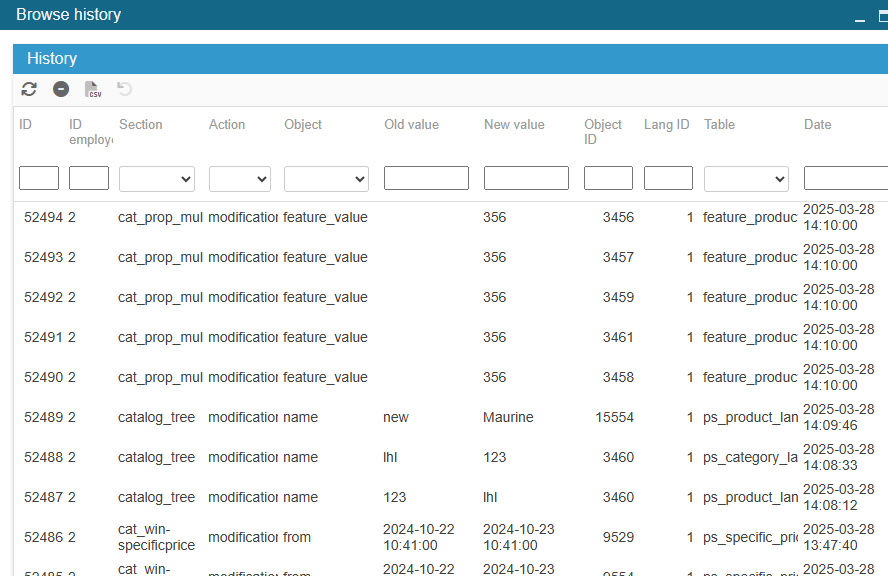Export history to CSV file
The height and width of the screenshot is (576, 888).
[93, 89]
